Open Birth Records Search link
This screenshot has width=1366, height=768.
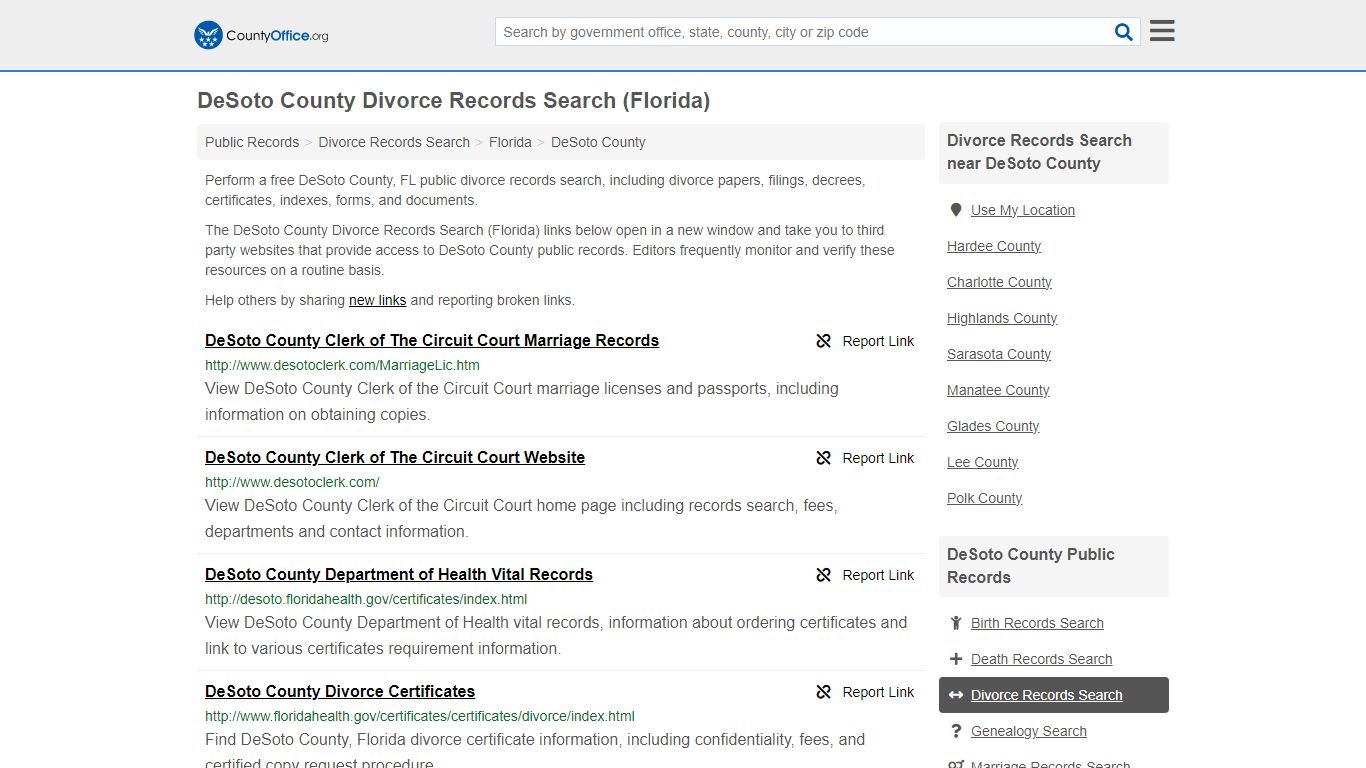click(x=1037, y=623)
